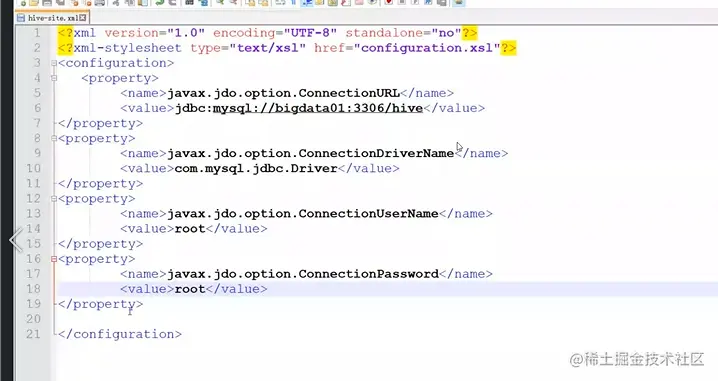718x381 pixels.
Task: Place cursor in com.mysql.jdbc.Driver value text
Action: coord(256,169)
